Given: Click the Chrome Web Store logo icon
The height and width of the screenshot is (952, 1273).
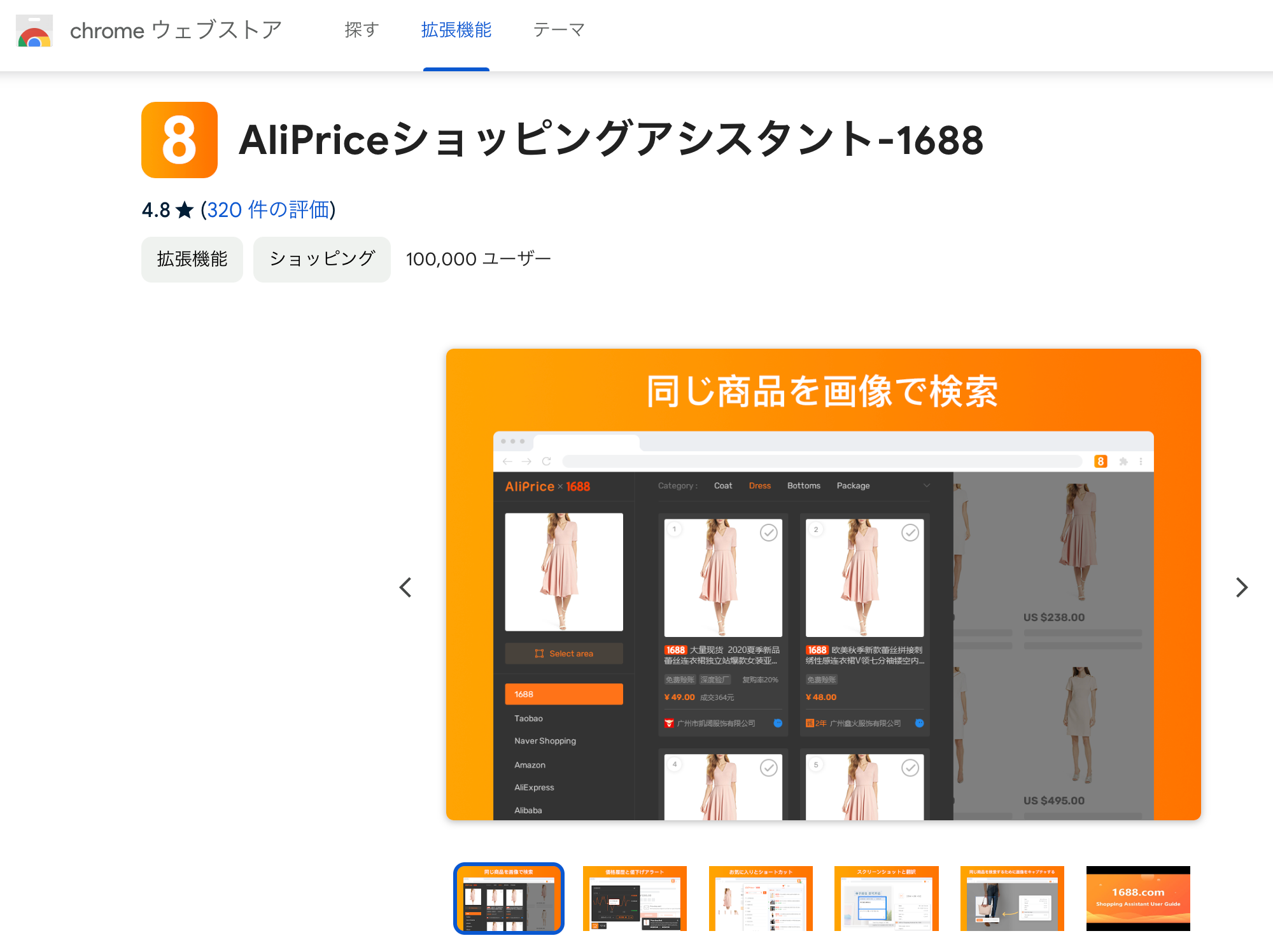Looking at the screenshot, I should coord(34,31).
